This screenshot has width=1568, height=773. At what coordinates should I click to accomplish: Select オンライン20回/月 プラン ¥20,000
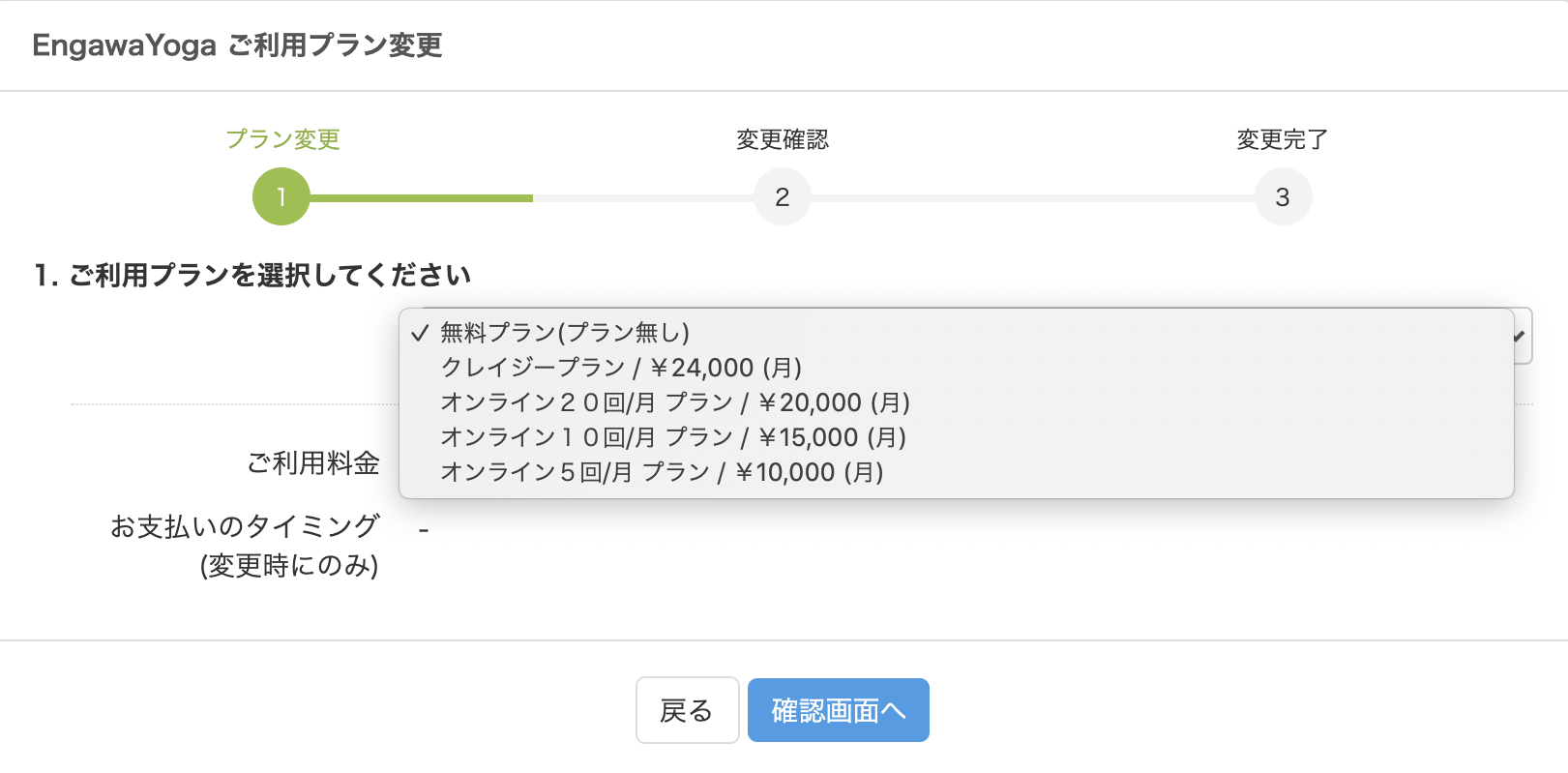pyautogui.click(x=675, y=402)
